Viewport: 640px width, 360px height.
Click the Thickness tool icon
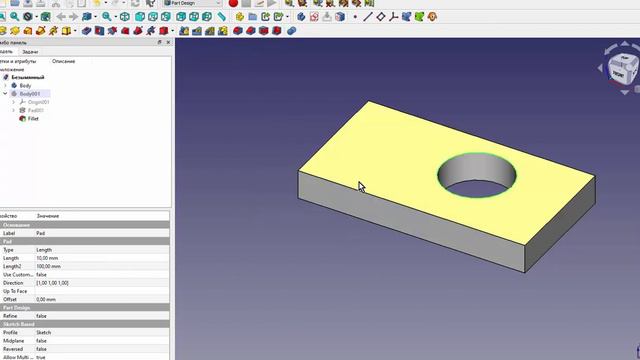coord(277,31)
